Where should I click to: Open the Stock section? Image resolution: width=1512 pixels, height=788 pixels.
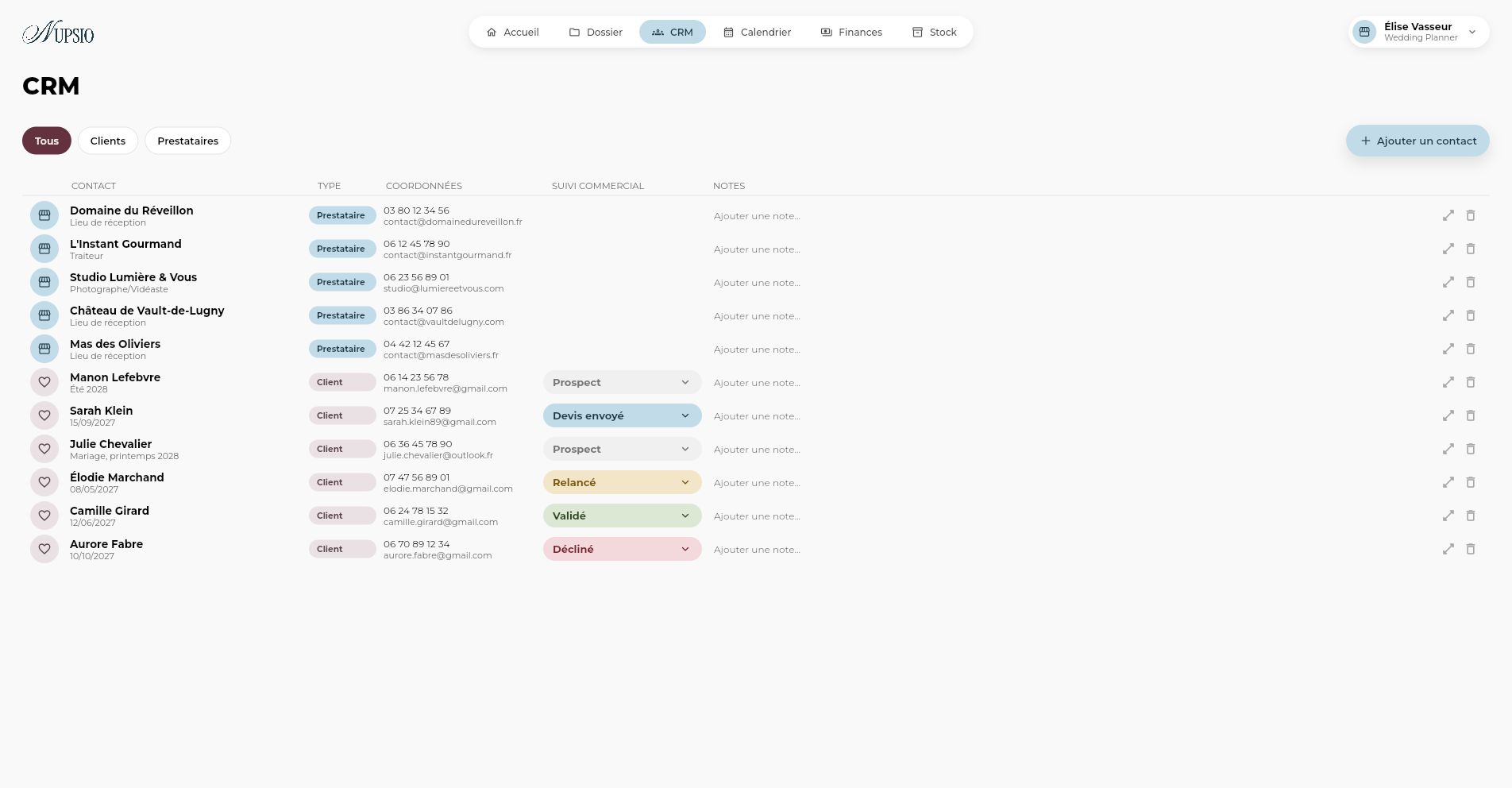[x=935, y=32]
